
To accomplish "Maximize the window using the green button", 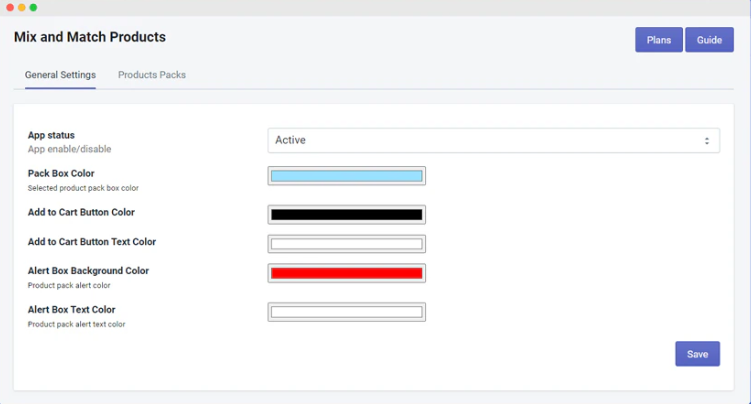I will coord(33,7).
